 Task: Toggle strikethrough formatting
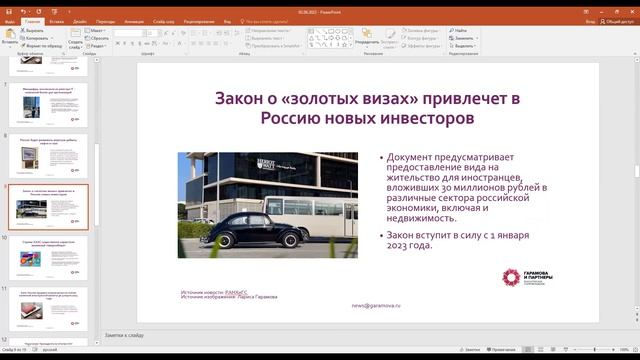pos(147,43)
